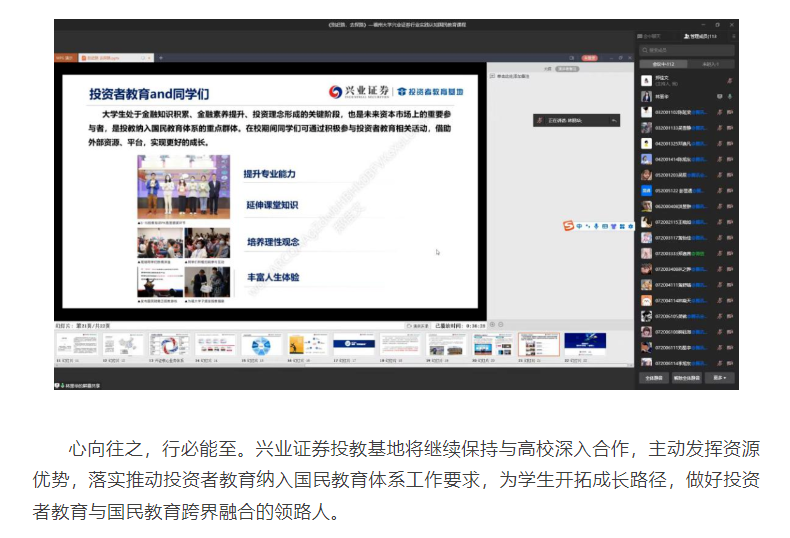Toggle video for member 042001414

(730, 159)
